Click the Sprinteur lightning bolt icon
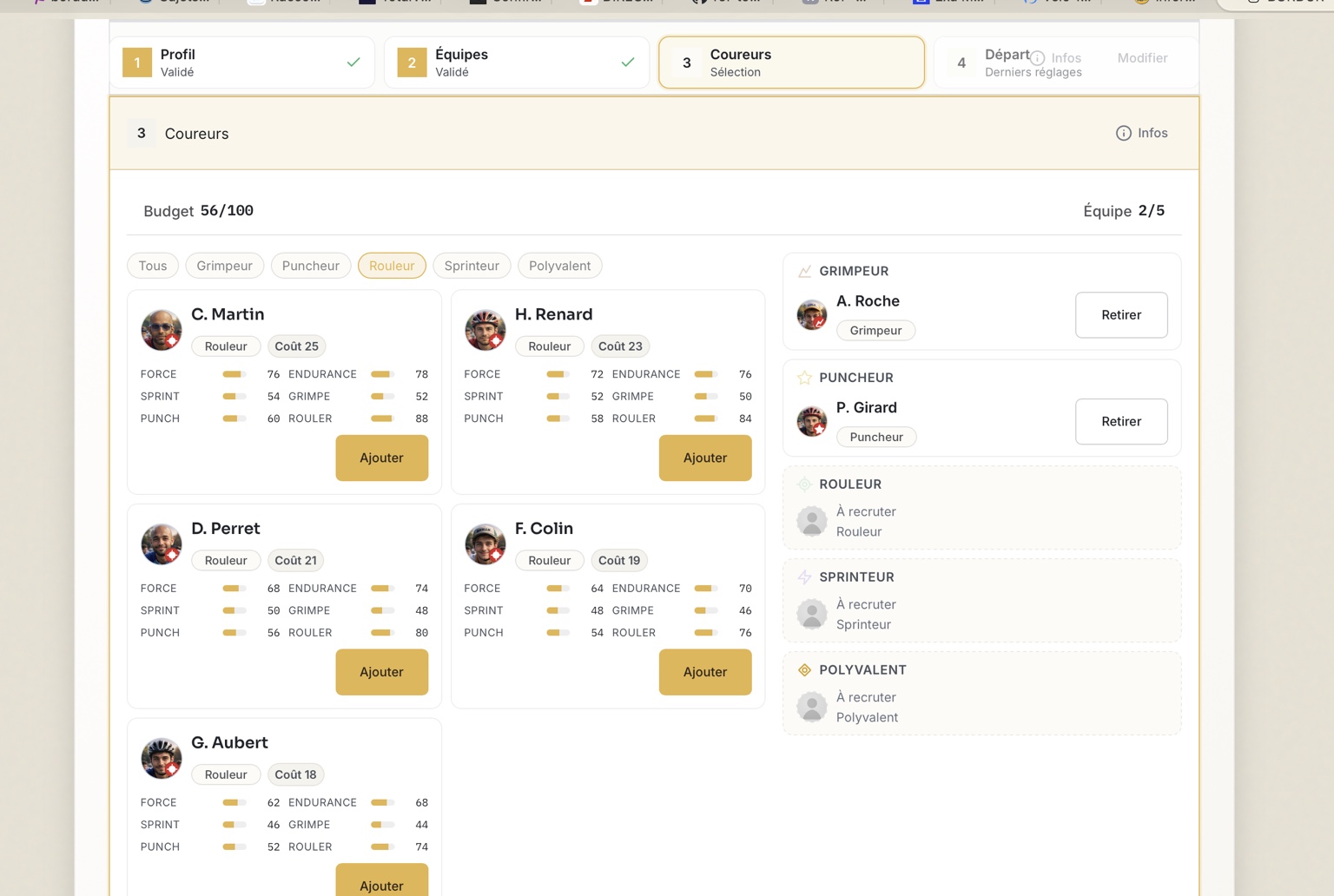This screenshot has height=896, width=1334. tap(804, 577)
